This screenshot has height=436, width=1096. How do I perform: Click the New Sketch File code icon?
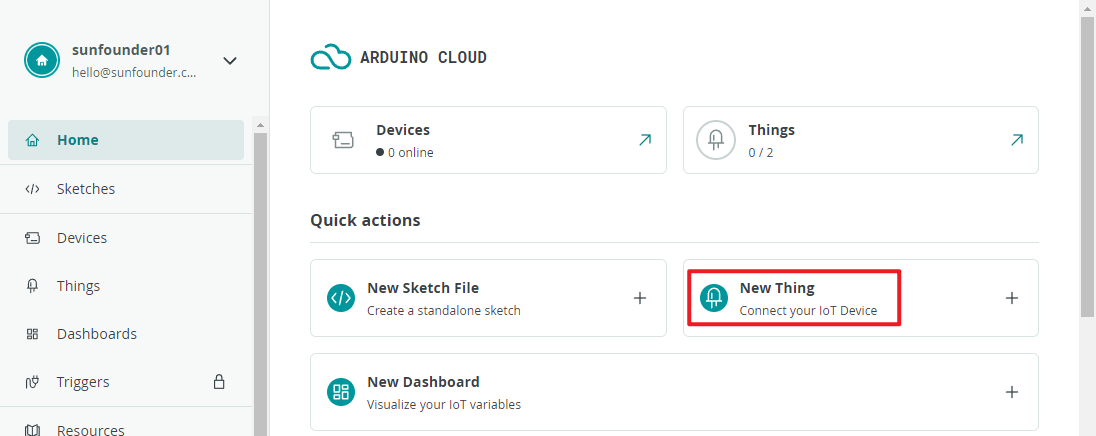click(341, 298)
